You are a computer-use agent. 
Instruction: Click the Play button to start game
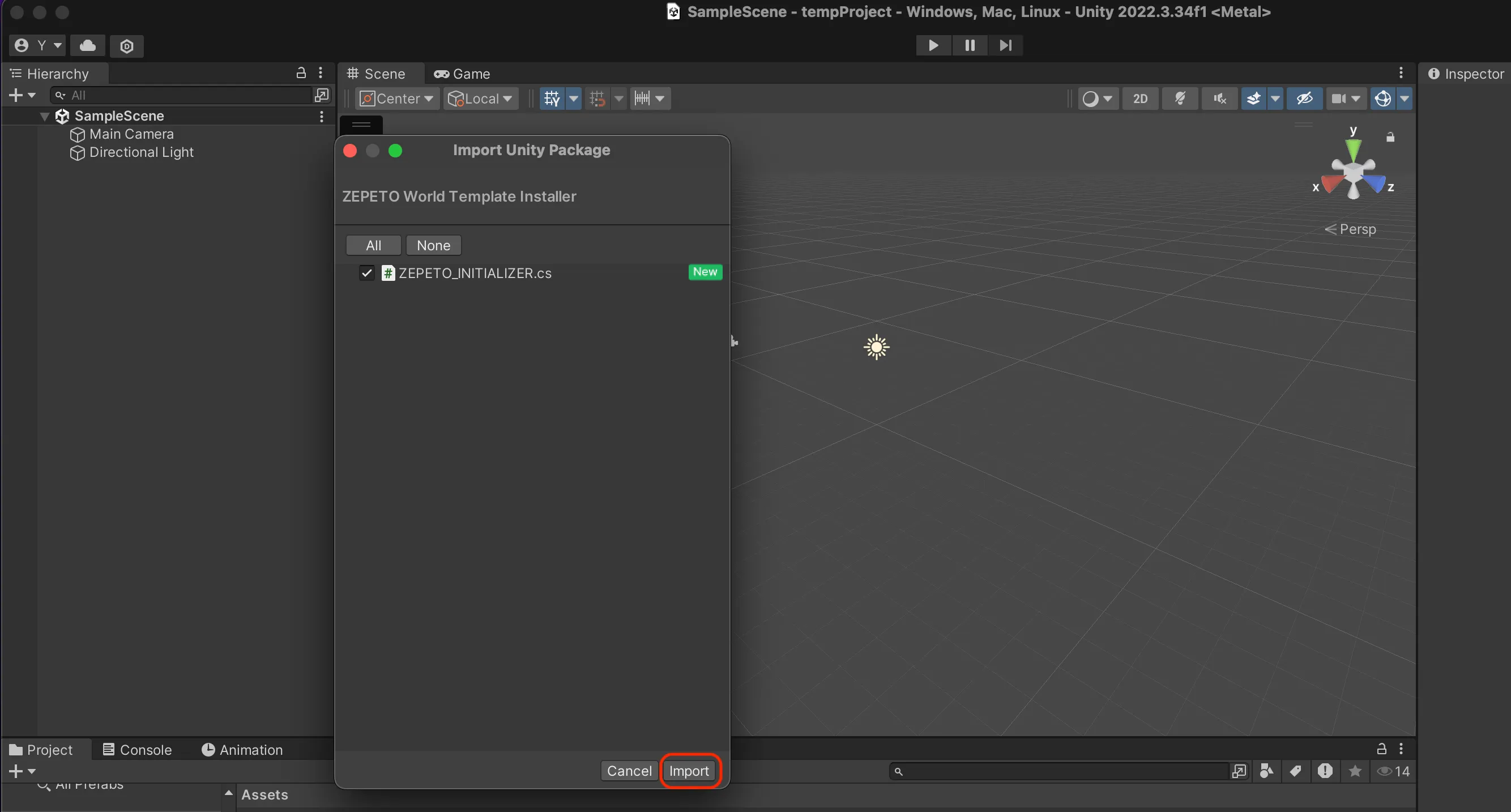[x=932, y=45]
